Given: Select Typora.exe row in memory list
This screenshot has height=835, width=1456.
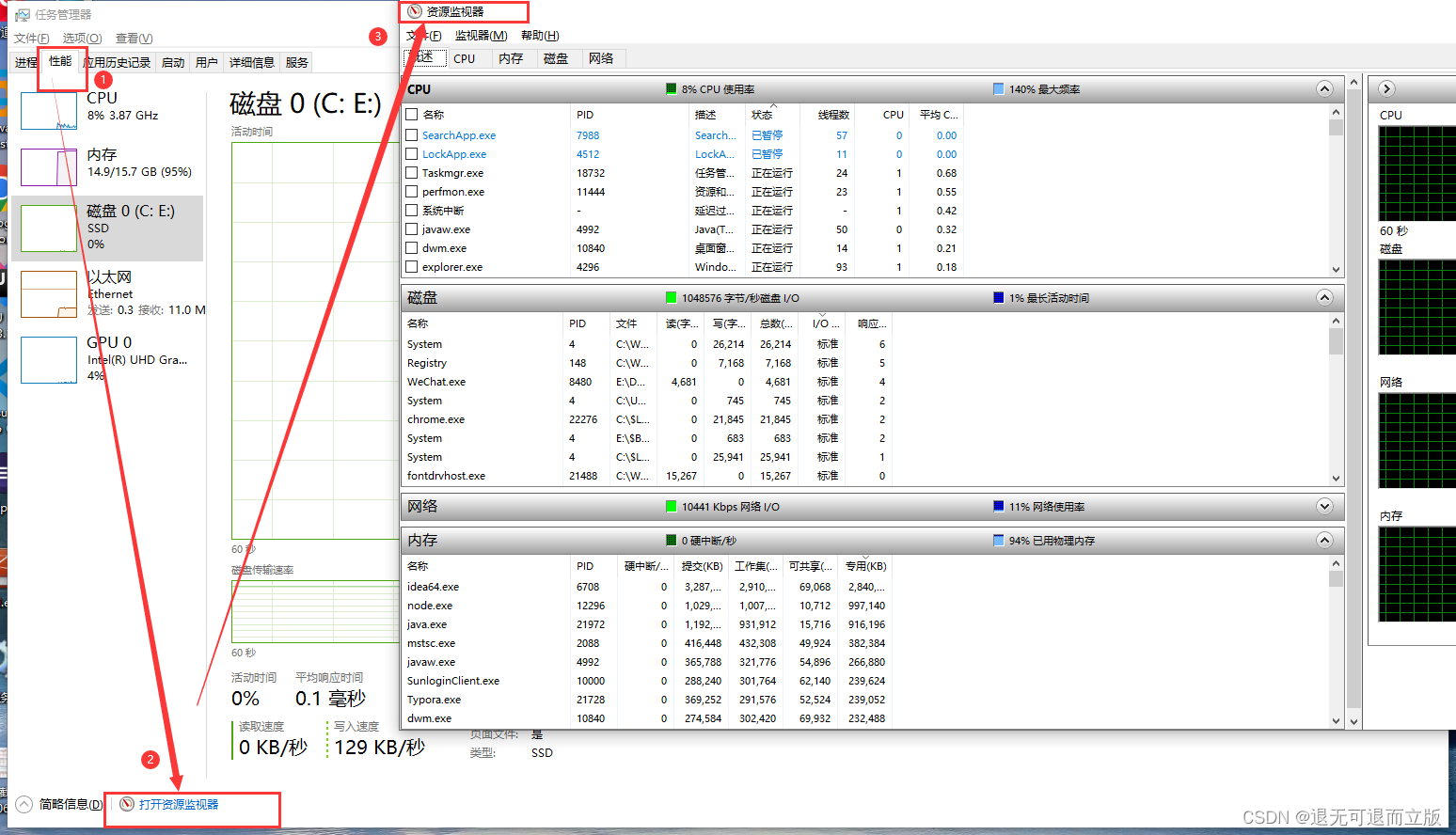Looking at the screenshot, I should point(647,700).
